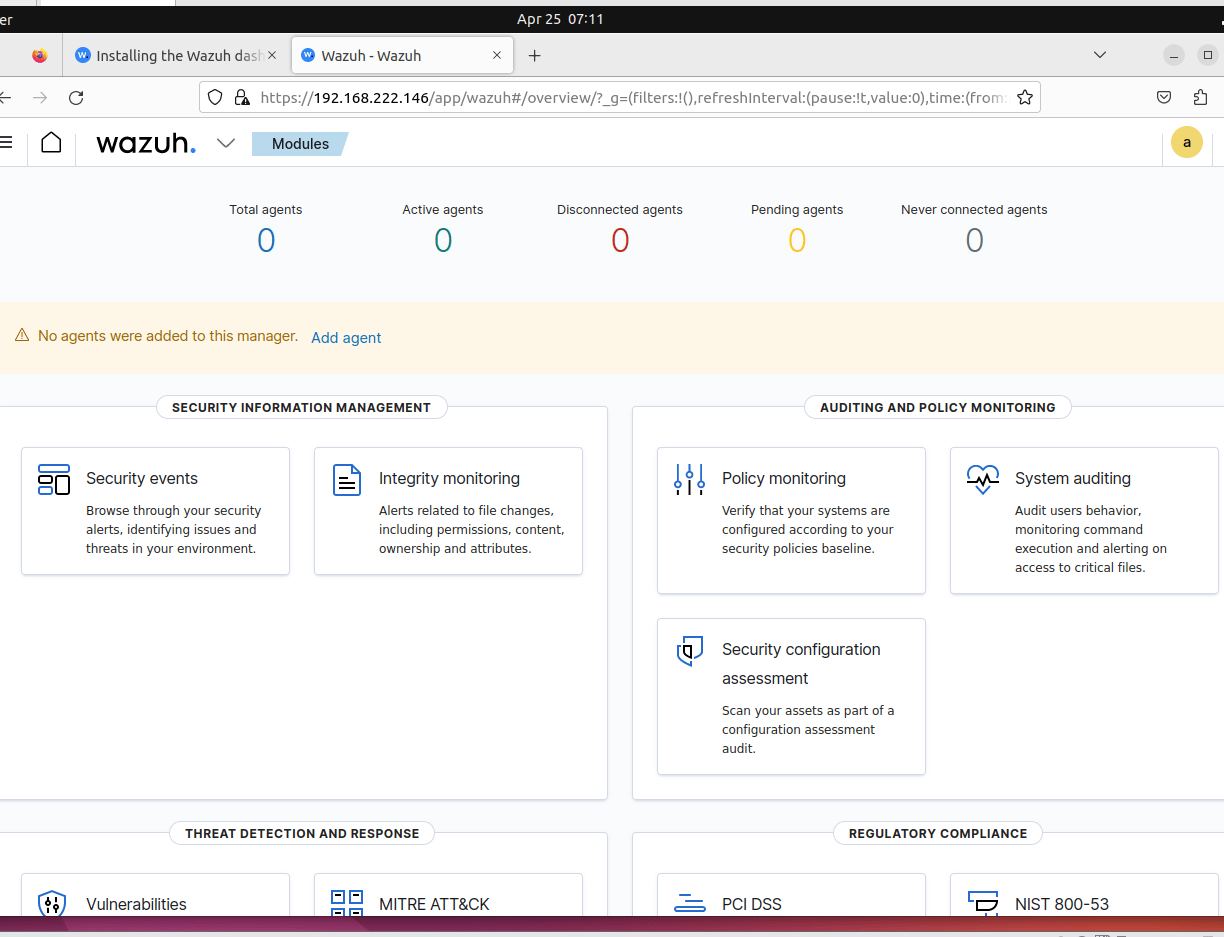Switch to the Installing the Wazuh dashboard tab

point(177,56)
